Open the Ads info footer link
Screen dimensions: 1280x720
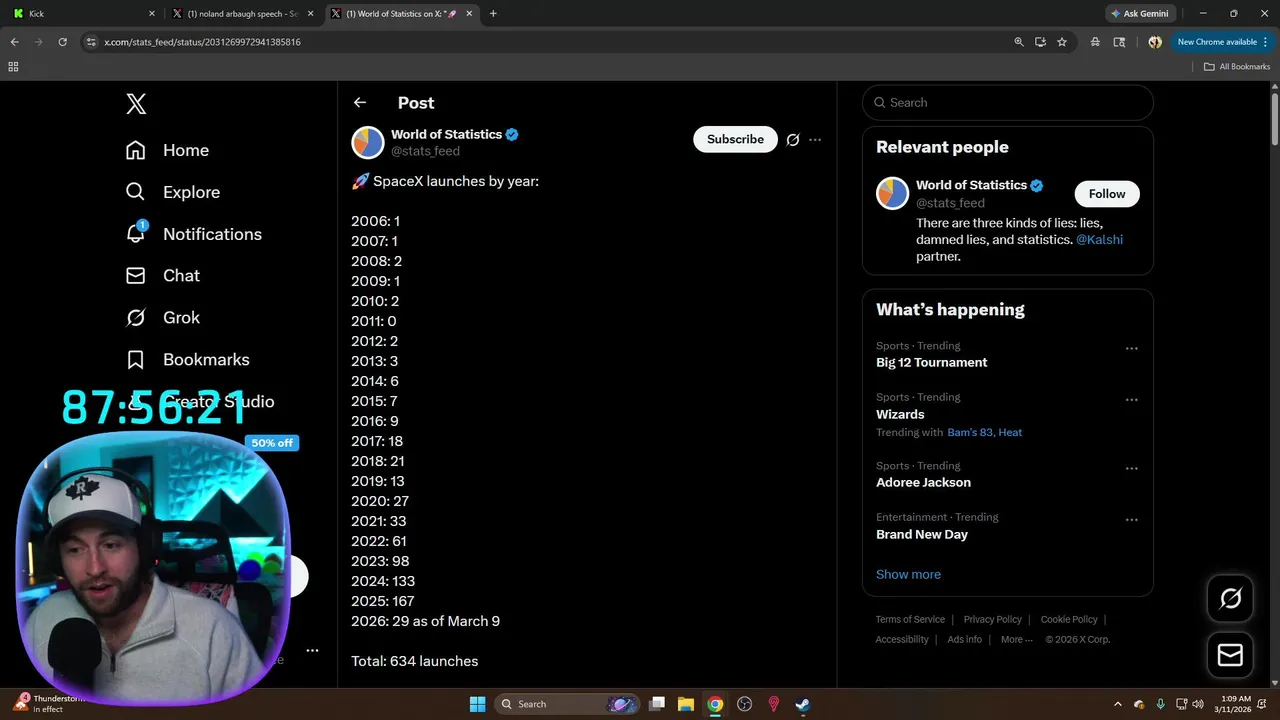pos(964,639)
